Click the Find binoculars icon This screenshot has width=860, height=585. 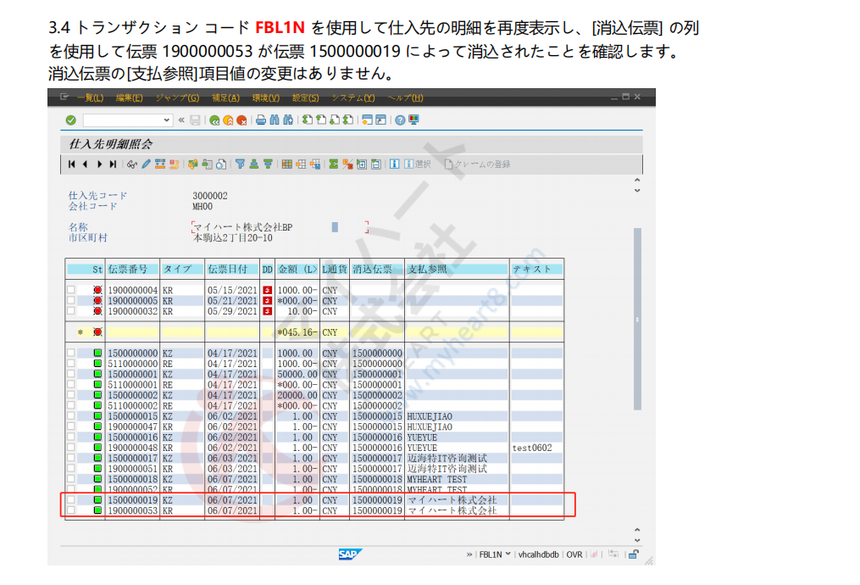(274, 120)
